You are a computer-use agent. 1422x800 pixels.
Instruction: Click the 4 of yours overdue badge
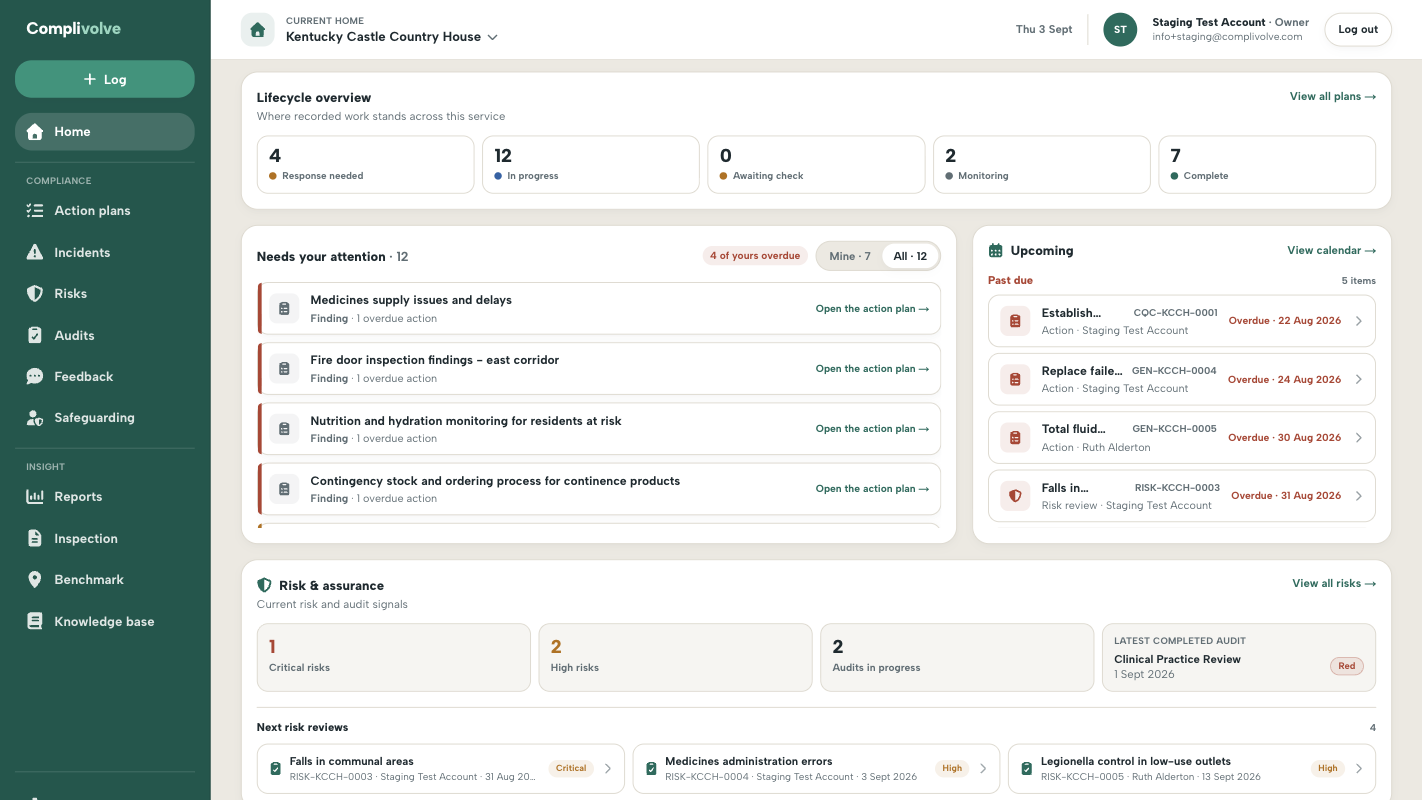tap(755, 256)
